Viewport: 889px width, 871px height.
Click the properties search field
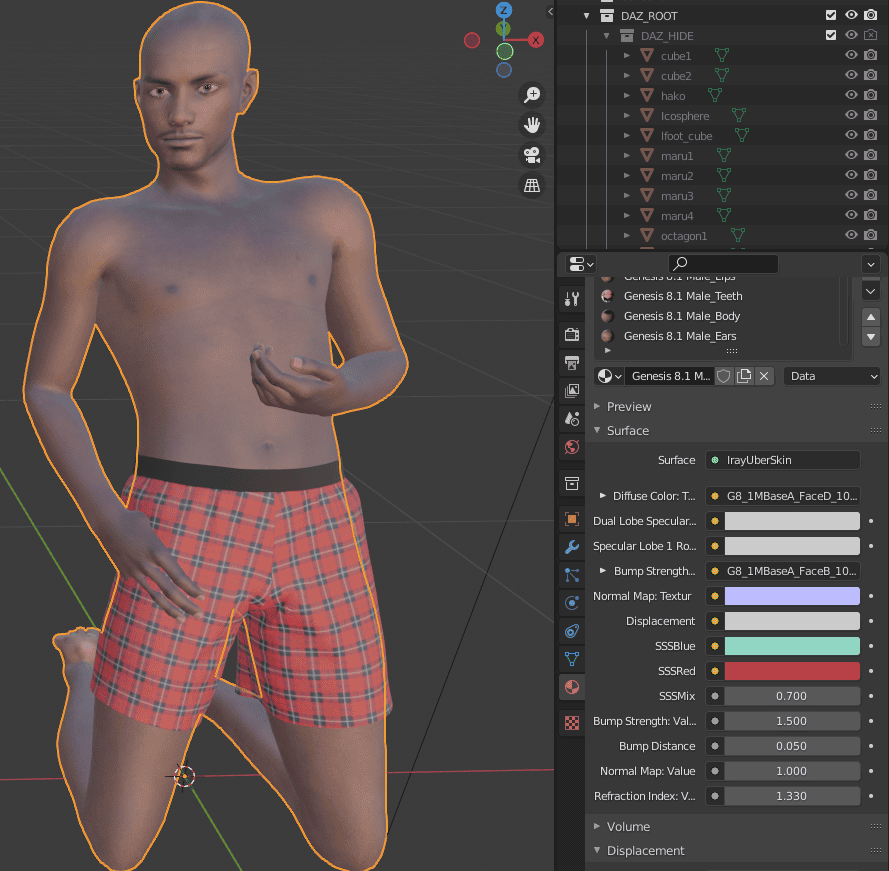point(723,264)
